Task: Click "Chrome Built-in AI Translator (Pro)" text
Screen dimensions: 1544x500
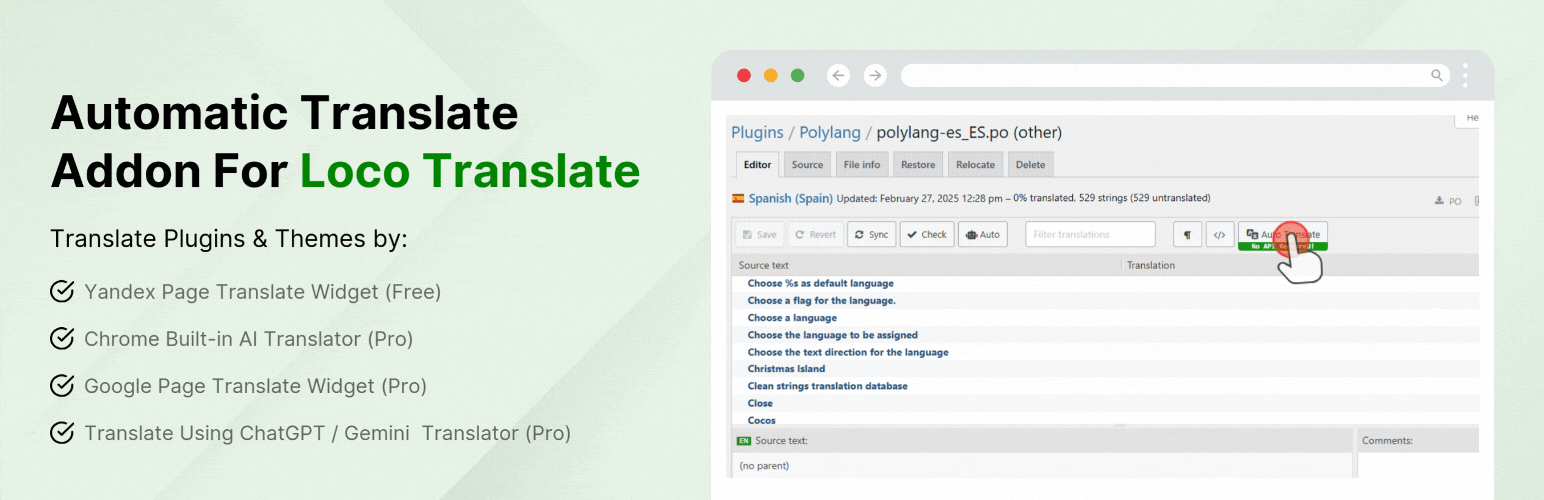Action: tap(249, 339)
